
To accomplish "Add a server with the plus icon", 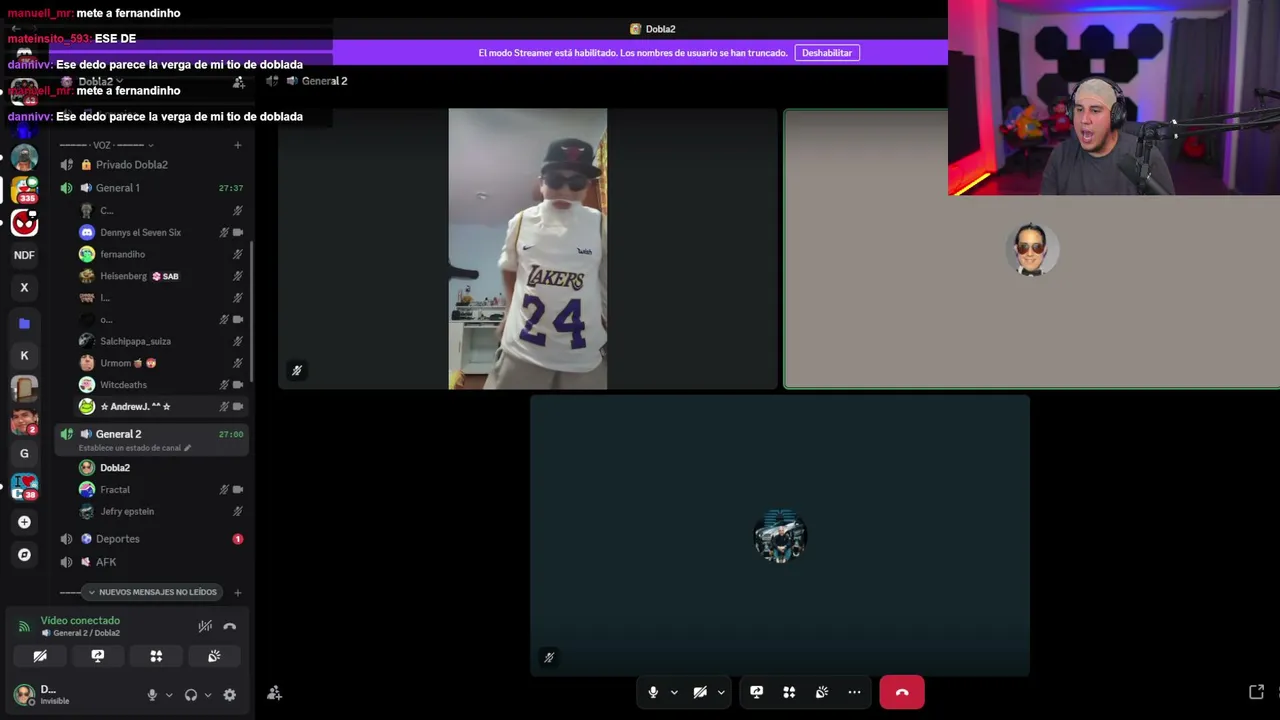I will coord(24,522).
